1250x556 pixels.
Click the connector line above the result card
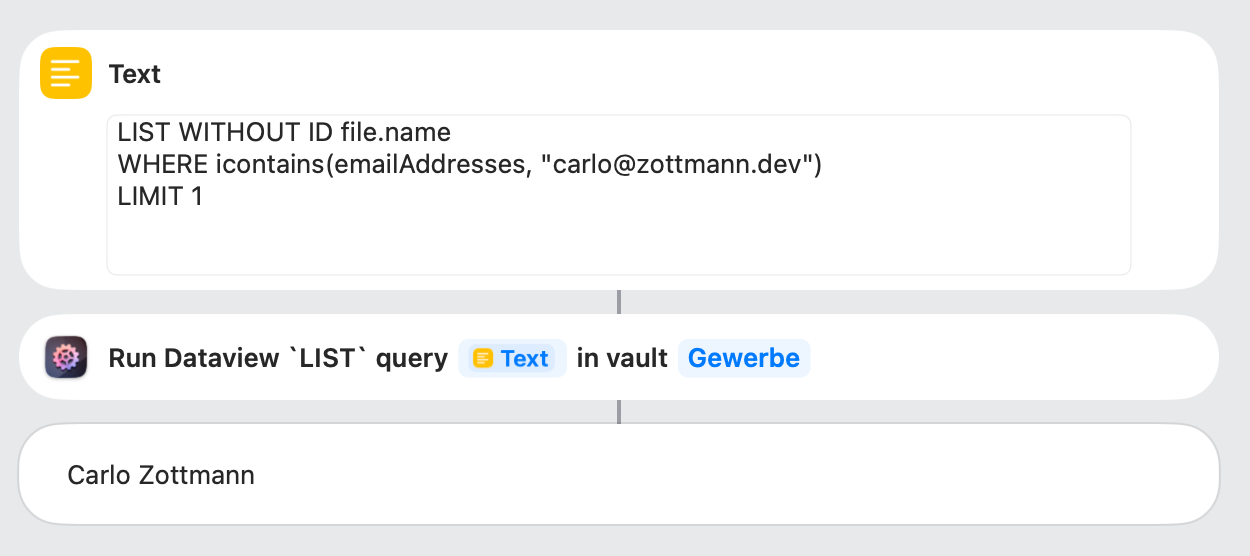click(x=619, y=411)
